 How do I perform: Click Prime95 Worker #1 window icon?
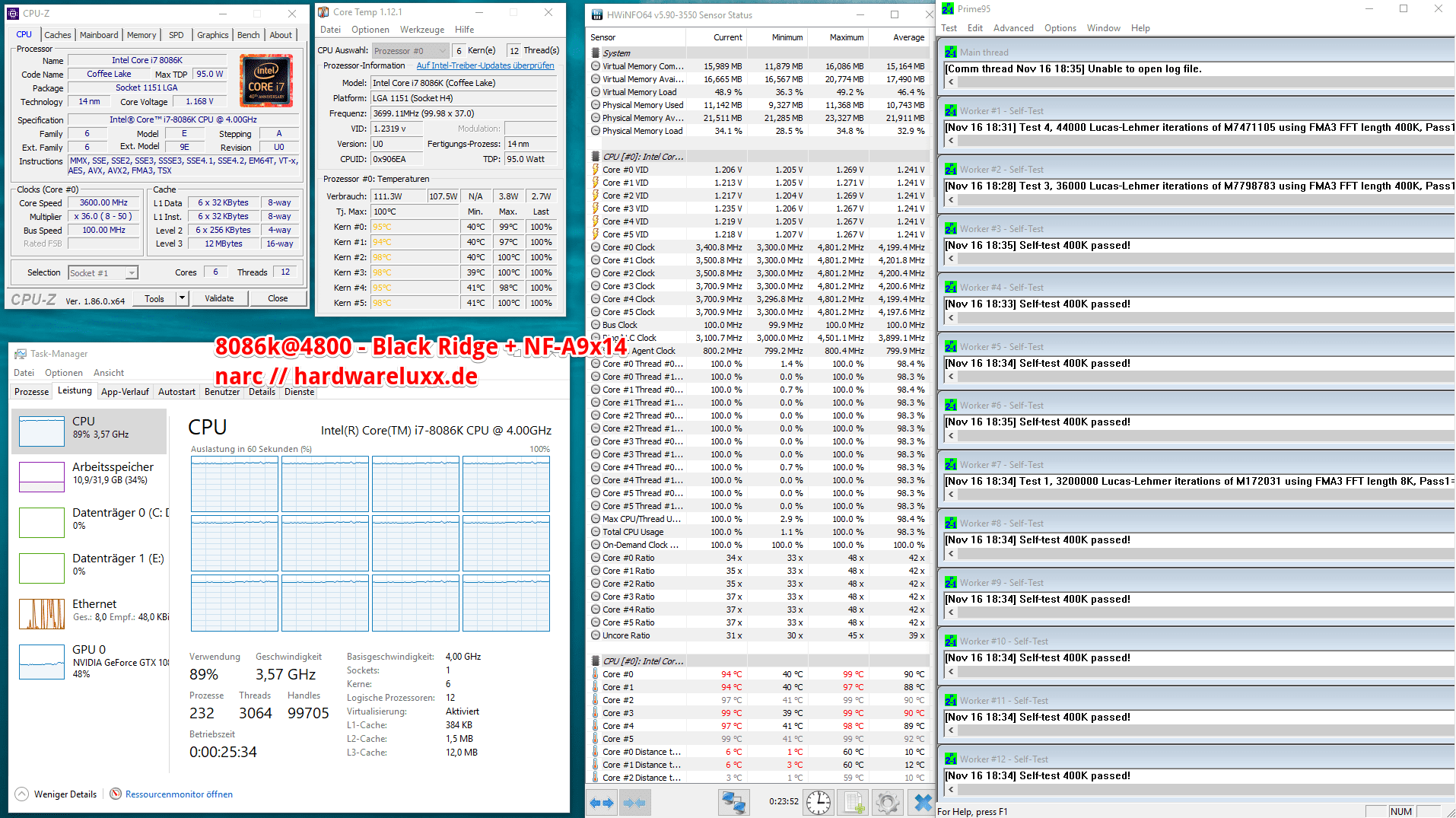point(951,111)
